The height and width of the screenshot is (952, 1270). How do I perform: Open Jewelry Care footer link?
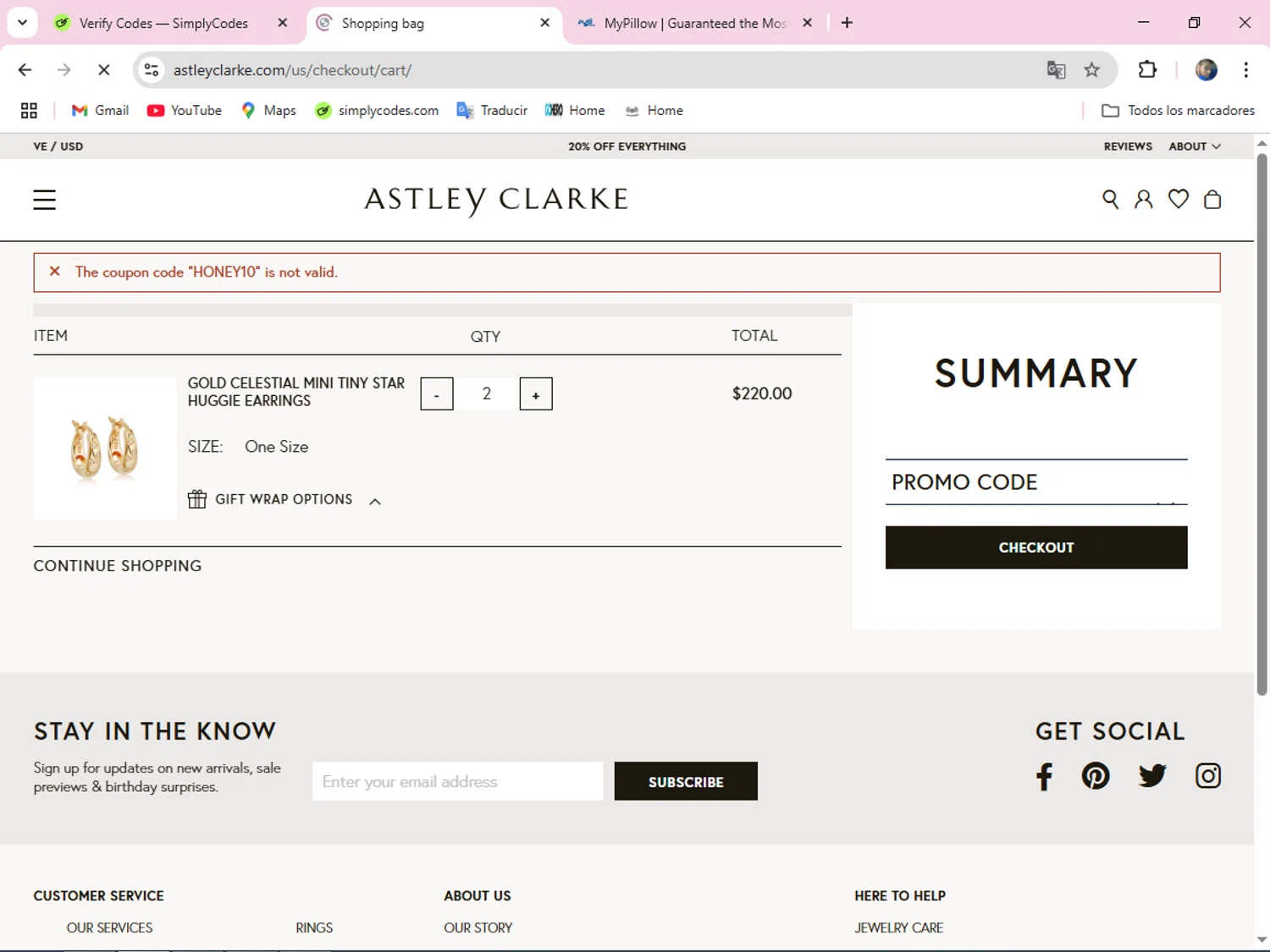899,928
